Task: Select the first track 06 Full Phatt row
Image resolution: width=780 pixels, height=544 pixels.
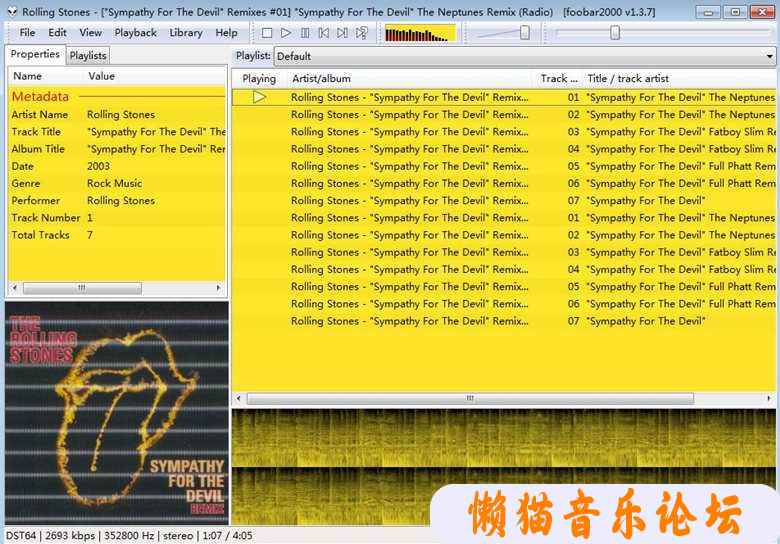Action: (504, 183)
